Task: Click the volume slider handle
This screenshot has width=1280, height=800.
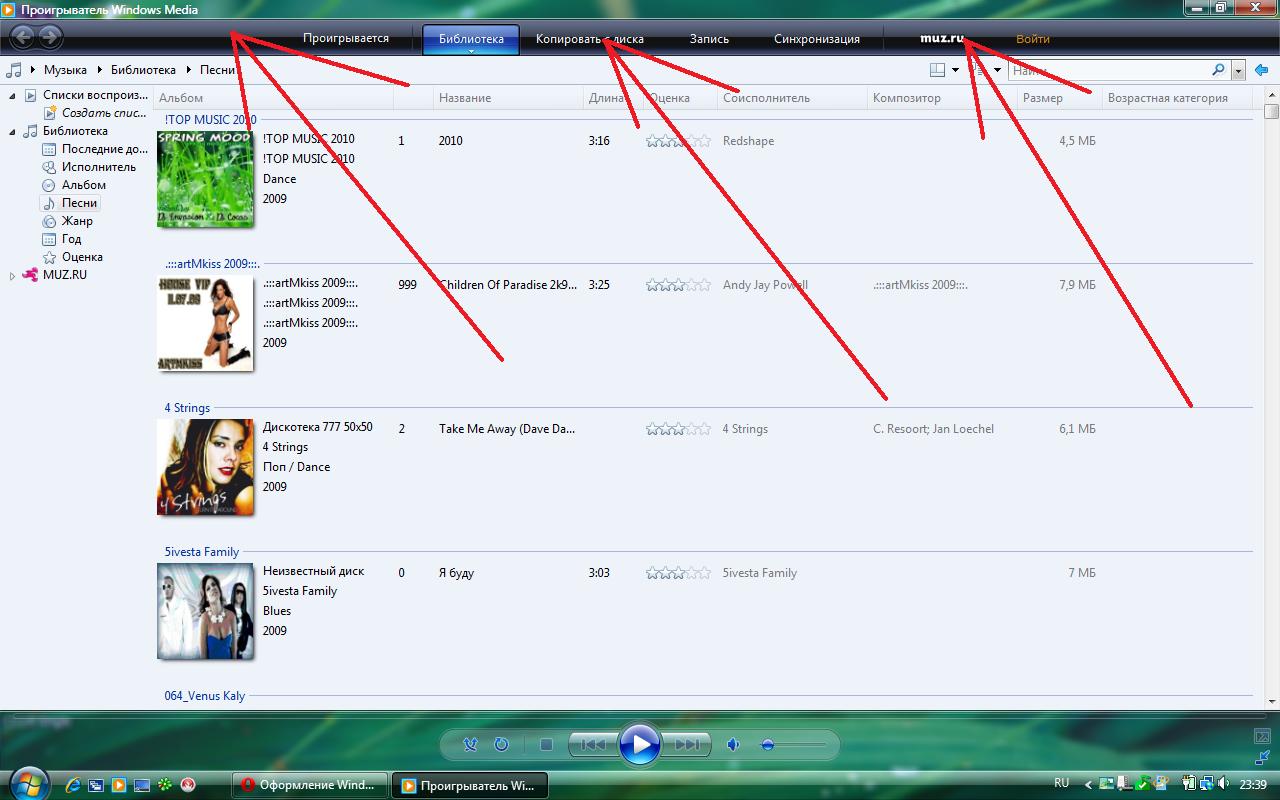Action: point(768,745)
